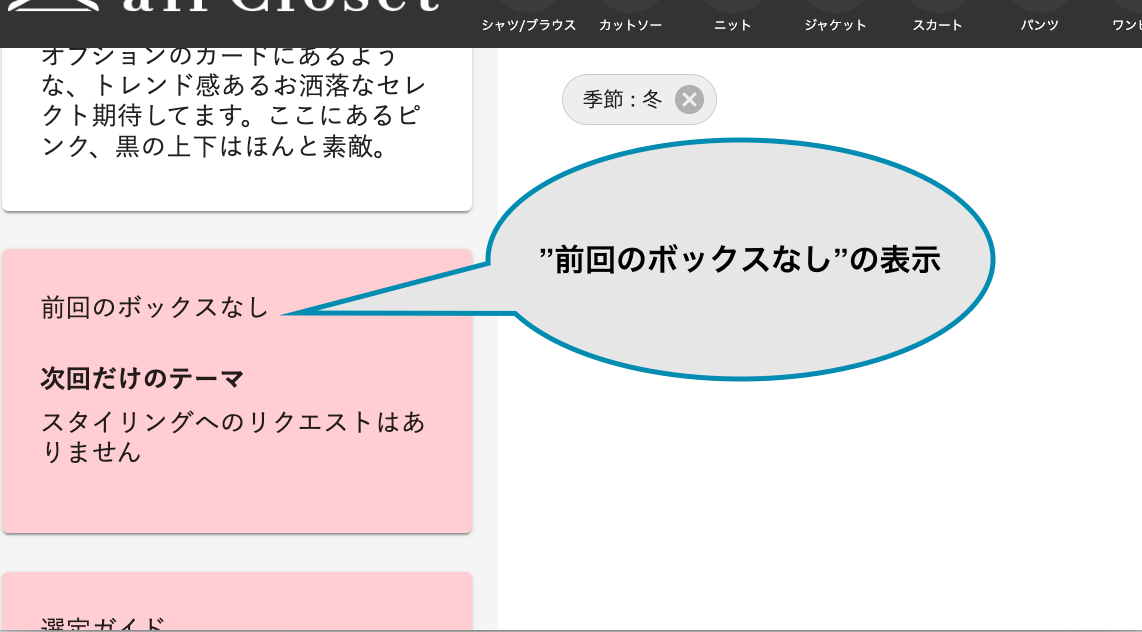The image size is (1142, 632).
Task: Switch to the partially visible ワンピ category
Action: 1126,18
